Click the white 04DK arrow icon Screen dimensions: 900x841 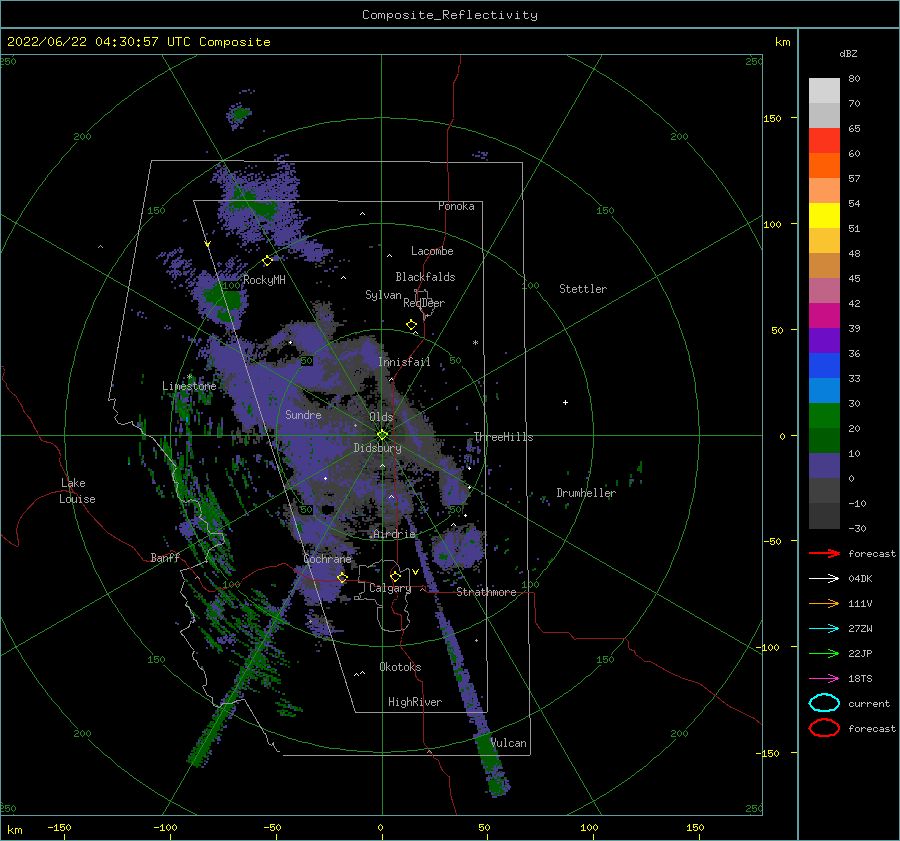(824, 579)
